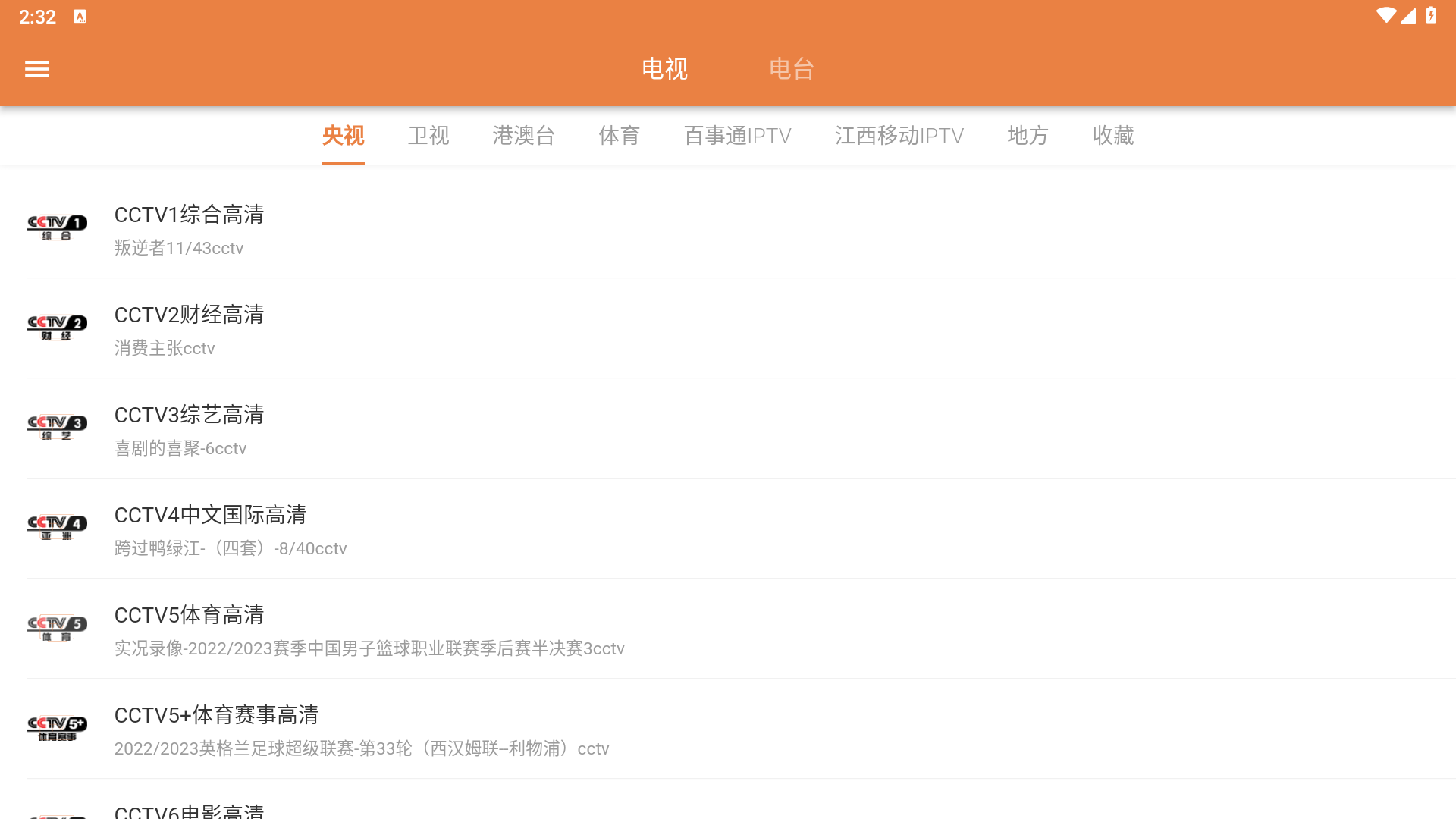
Task: Tap the CCTV5+ channel logo
Action: pyautogui.click(x=57, y=728)
